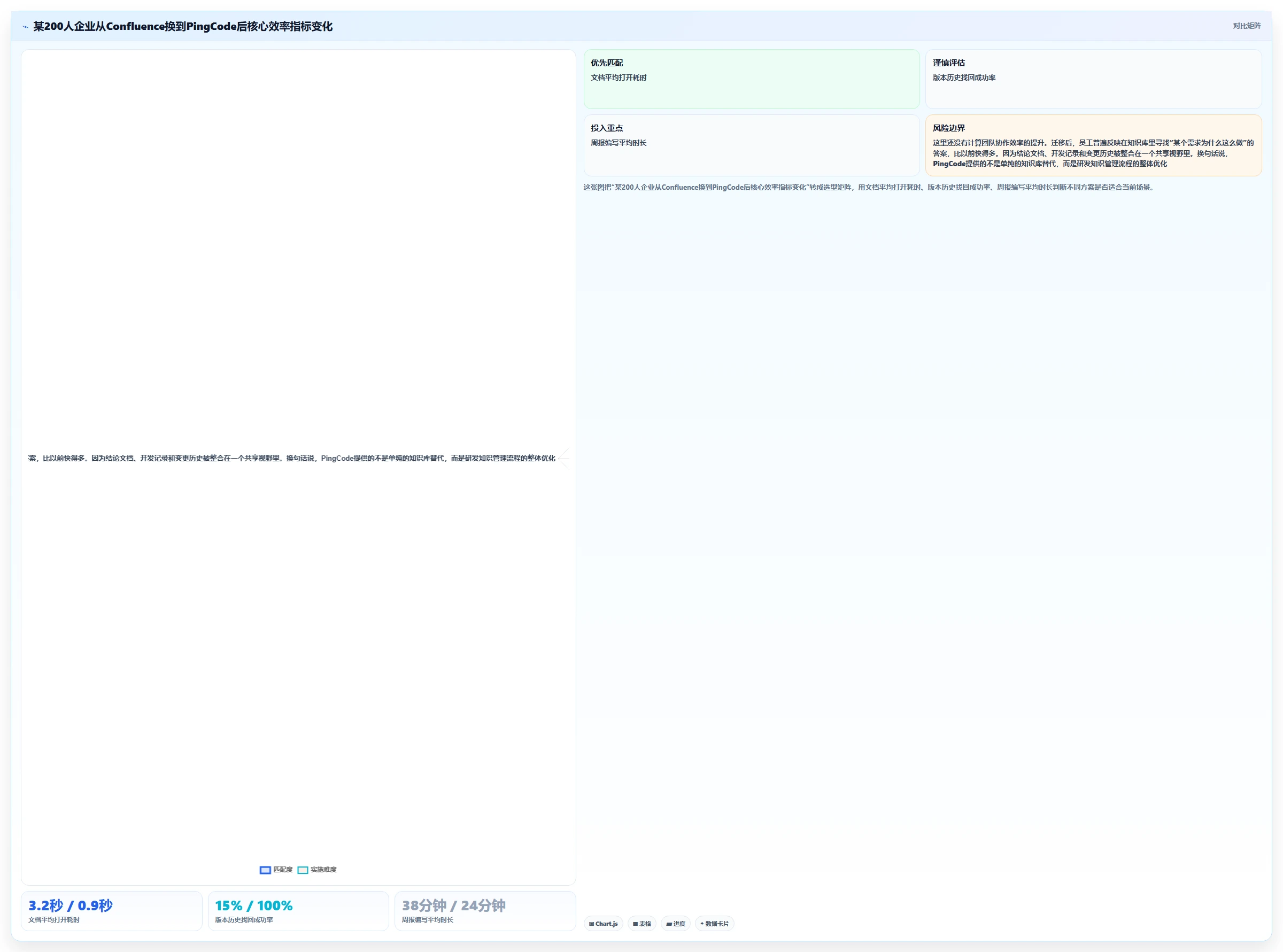Screen dimensions: 1283x952
Task: Click the small icon before the page title
Action: (25, 27)
